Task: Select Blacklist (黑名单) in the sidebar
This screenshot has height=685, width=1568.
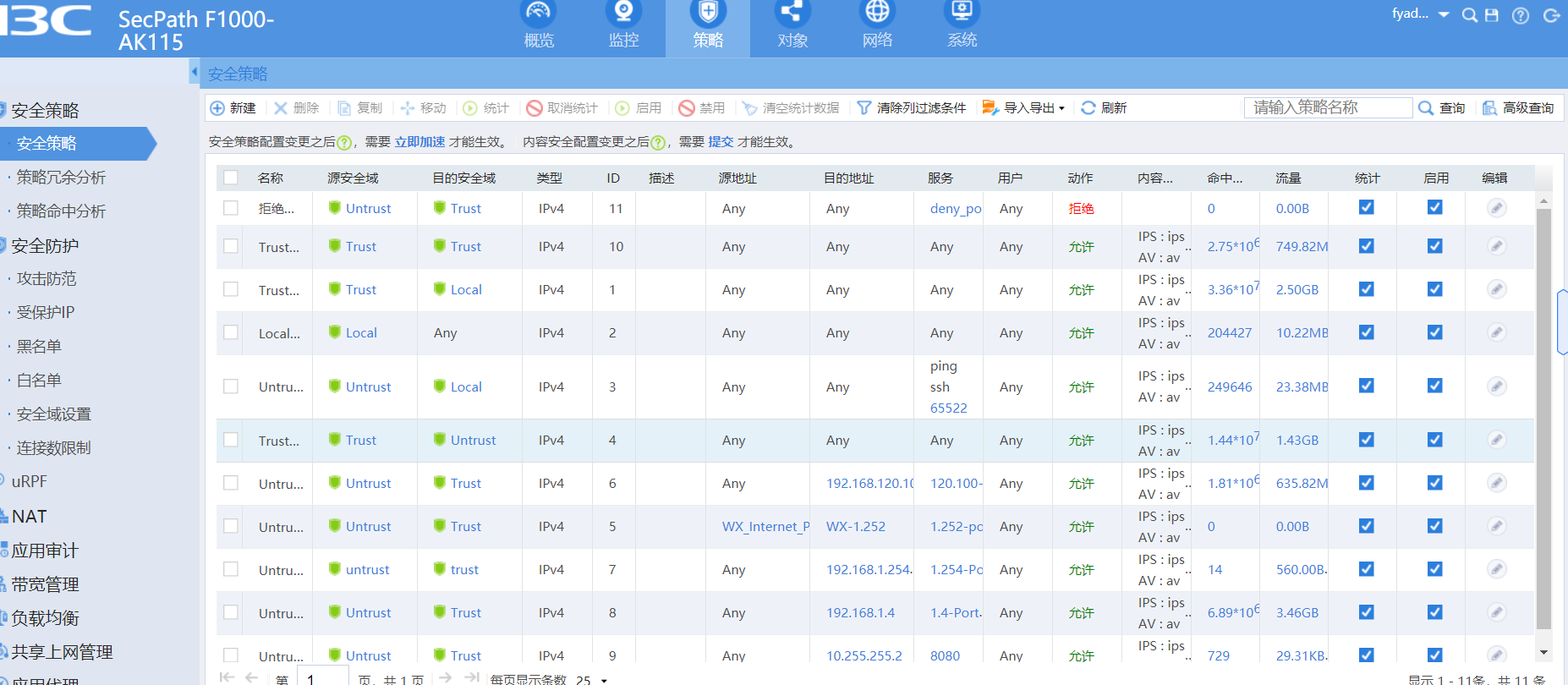Action: 39,347
